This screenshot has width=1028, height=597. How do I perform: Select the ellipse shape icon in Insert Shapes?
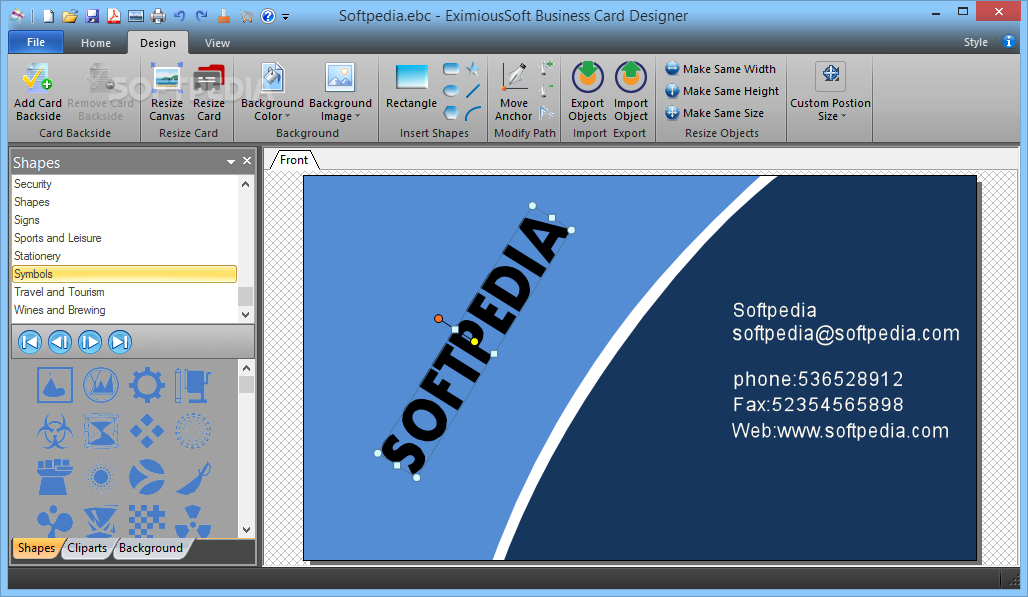pyautogui.click(x=451, y=91)
